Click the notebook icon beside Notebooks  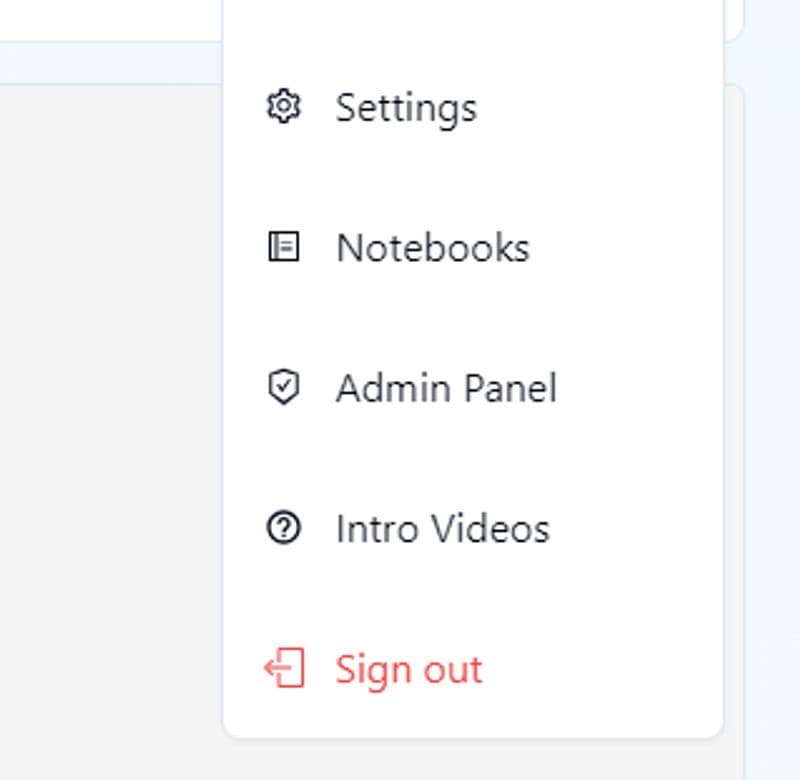coord(284,247)
